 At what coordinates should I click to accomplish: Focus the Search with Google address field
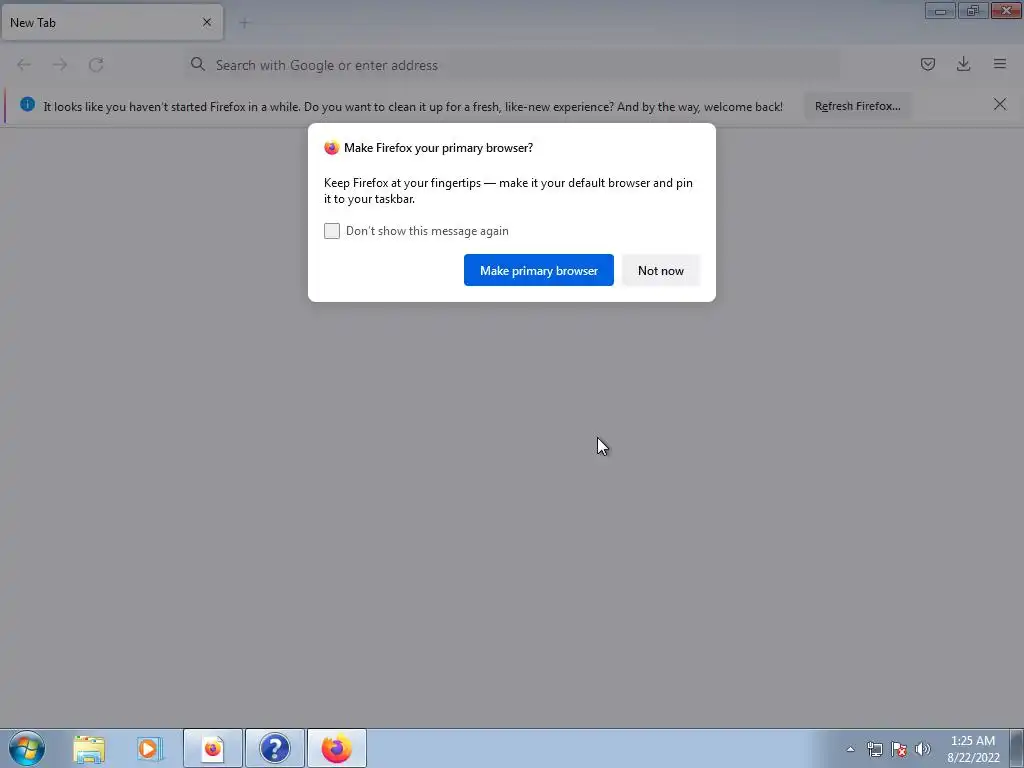click(x=512, y=65)
